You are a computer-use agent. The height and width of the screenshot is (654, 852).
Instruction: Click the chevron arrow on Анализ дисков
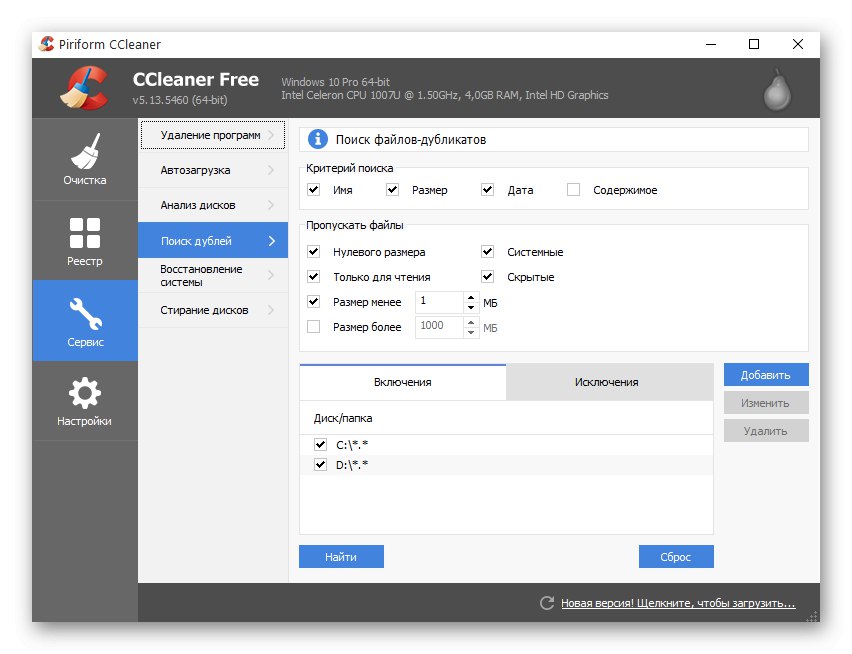click(271, 205)
